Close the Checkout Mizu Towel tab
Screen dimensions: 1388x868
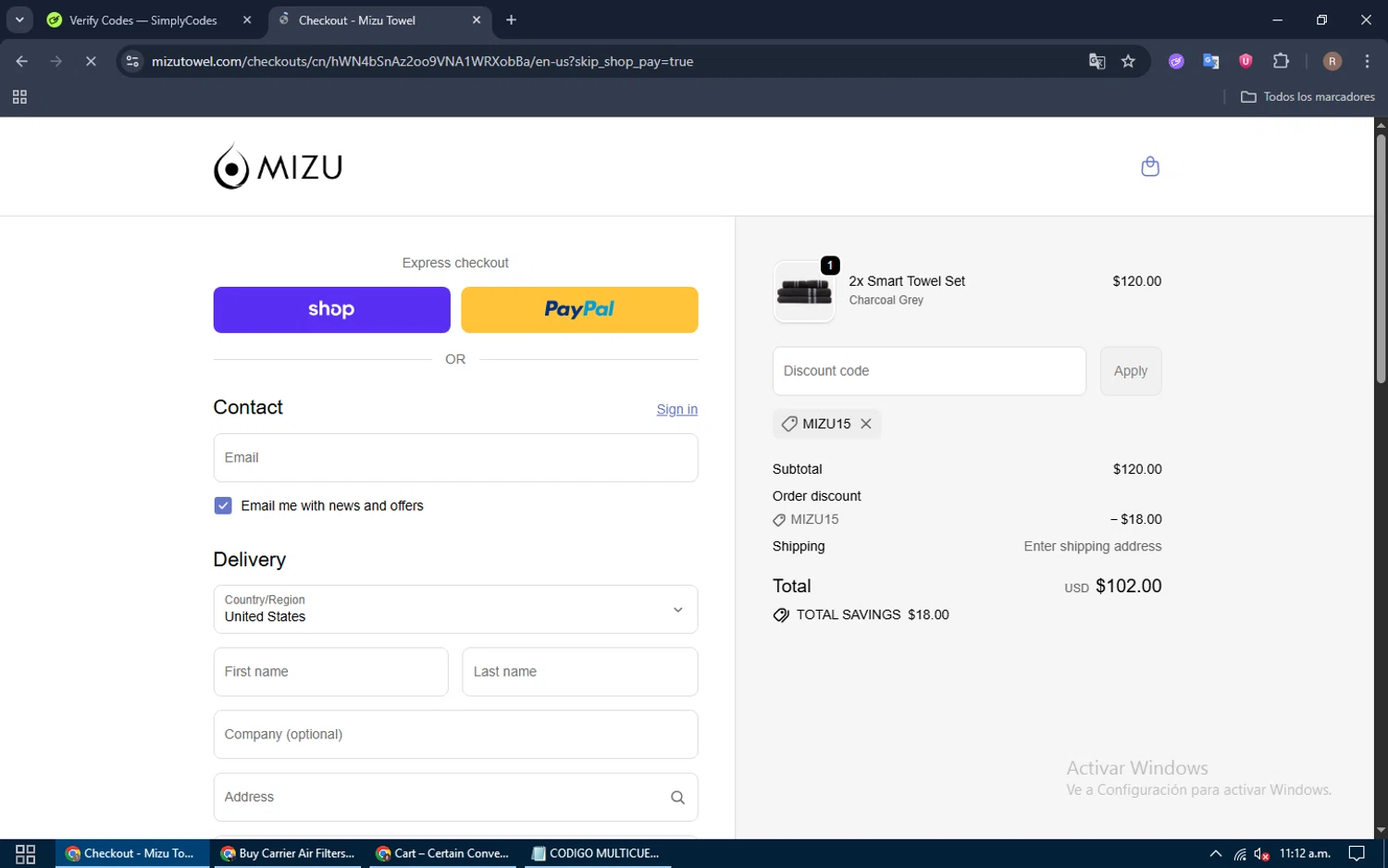[477, 19]
